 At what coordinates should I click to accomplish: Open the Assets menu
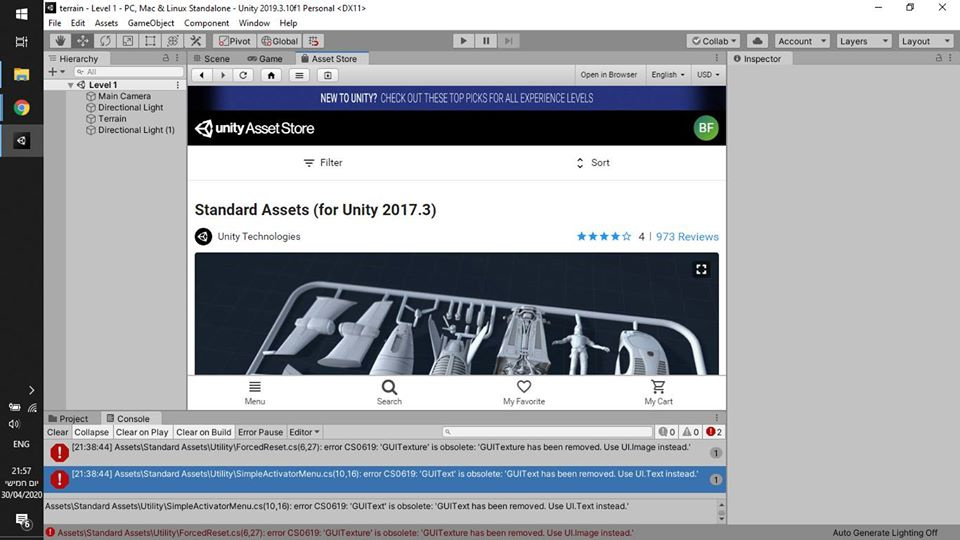106,23
